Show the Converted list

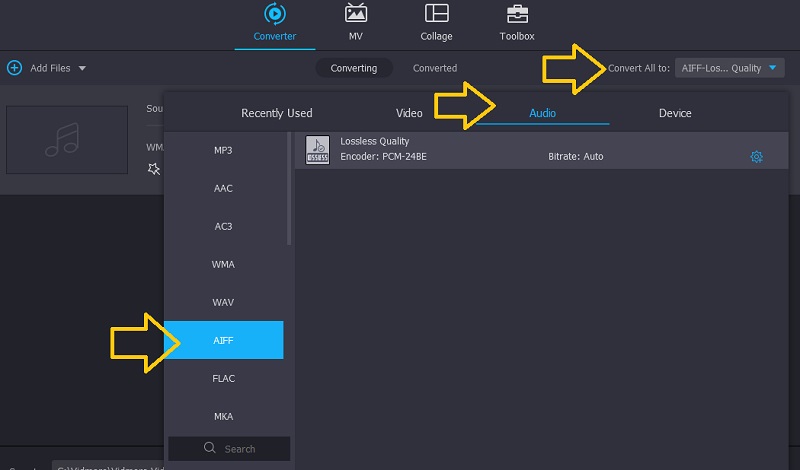435,68
